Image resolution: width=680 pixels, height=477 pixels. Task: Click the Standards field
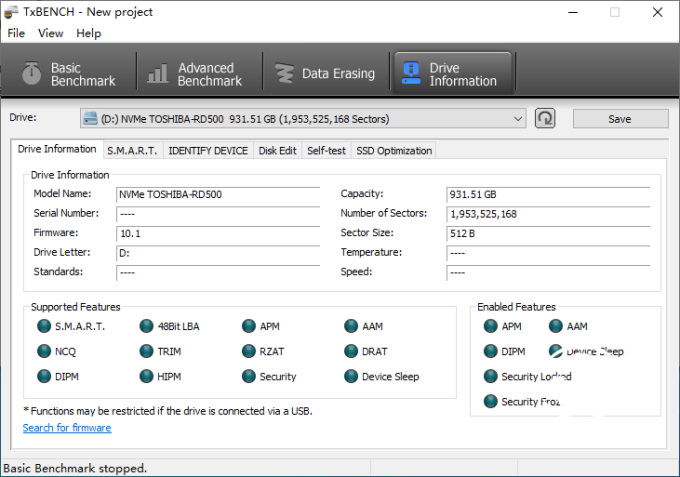pyautogui.click(x=218, y=273)
